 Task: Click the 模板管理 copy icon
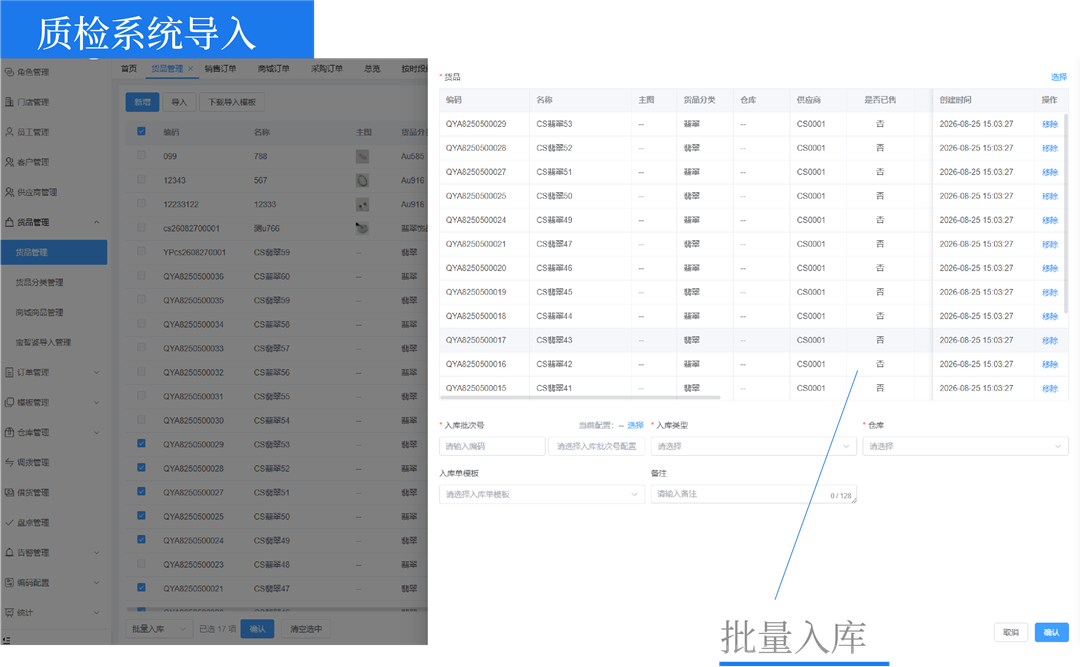(x=9, y=402)
